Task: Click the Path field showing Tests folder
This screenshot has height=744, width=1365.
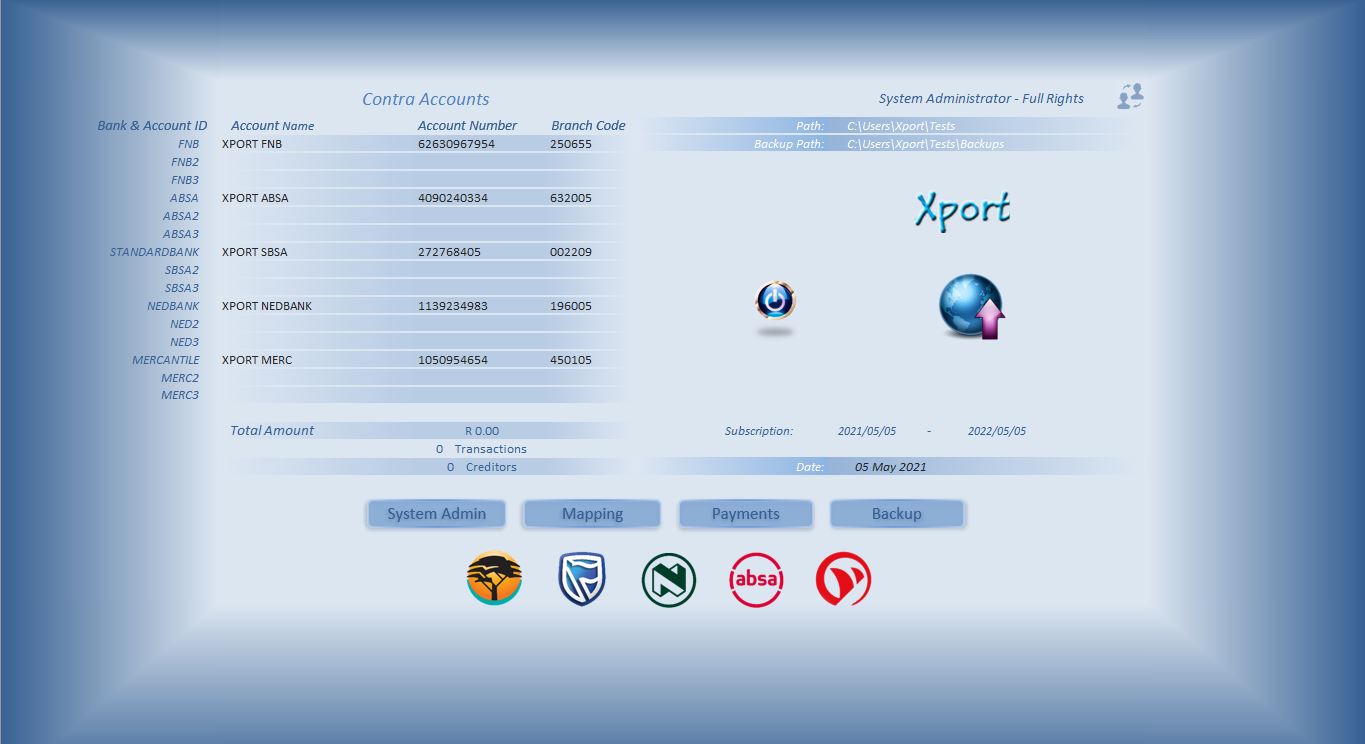Action: (x=900, y=126)
